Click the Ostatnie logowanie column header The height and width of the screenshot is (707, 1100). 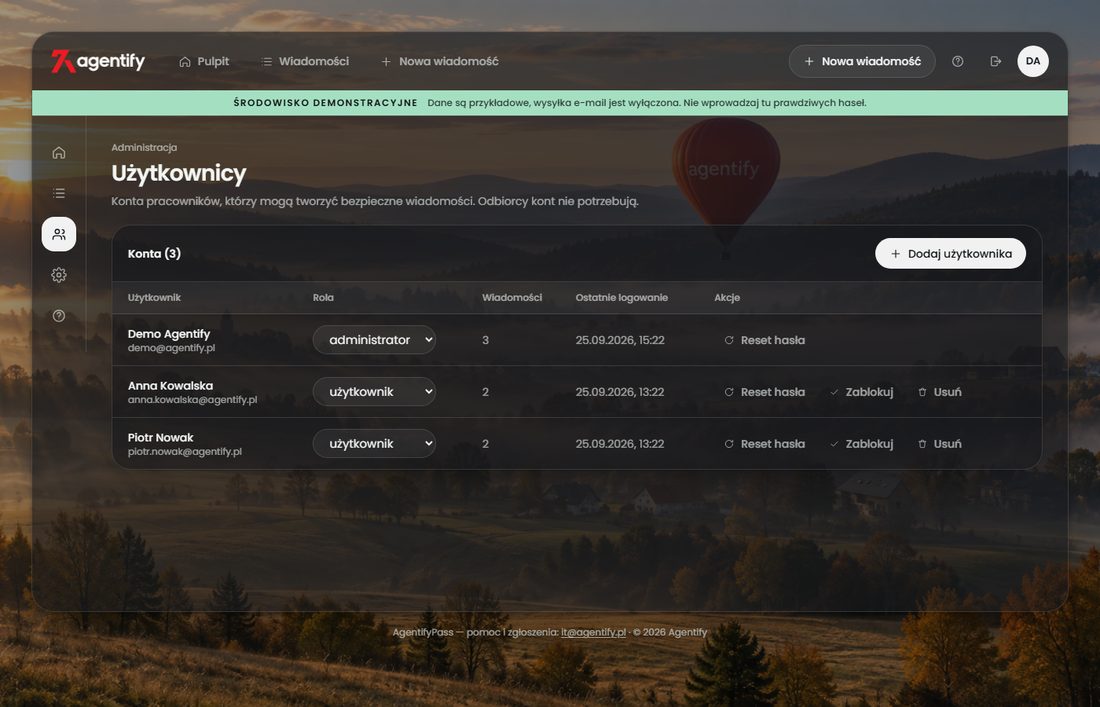click(622, 297)
